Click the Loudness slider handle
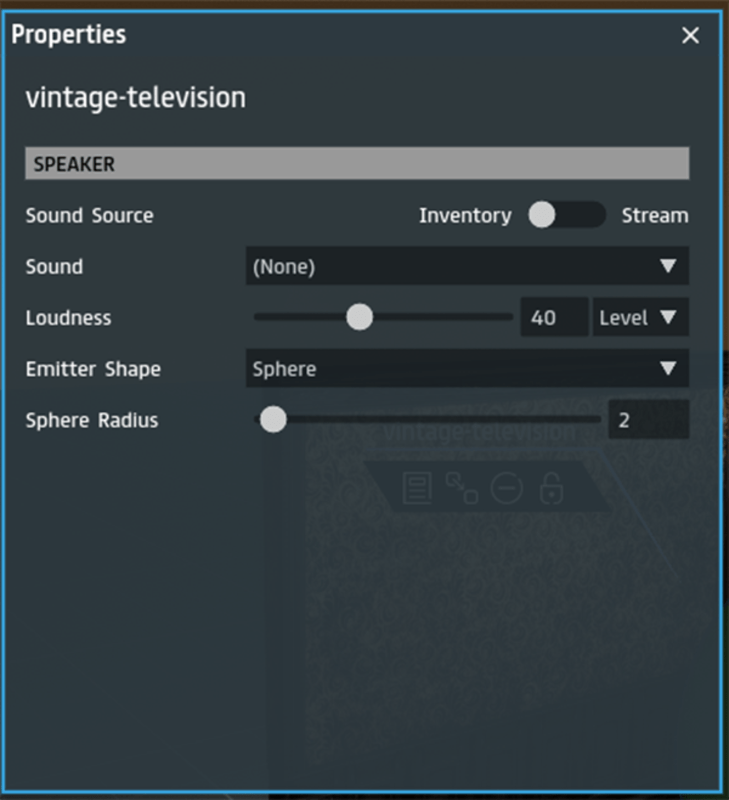 359,318
